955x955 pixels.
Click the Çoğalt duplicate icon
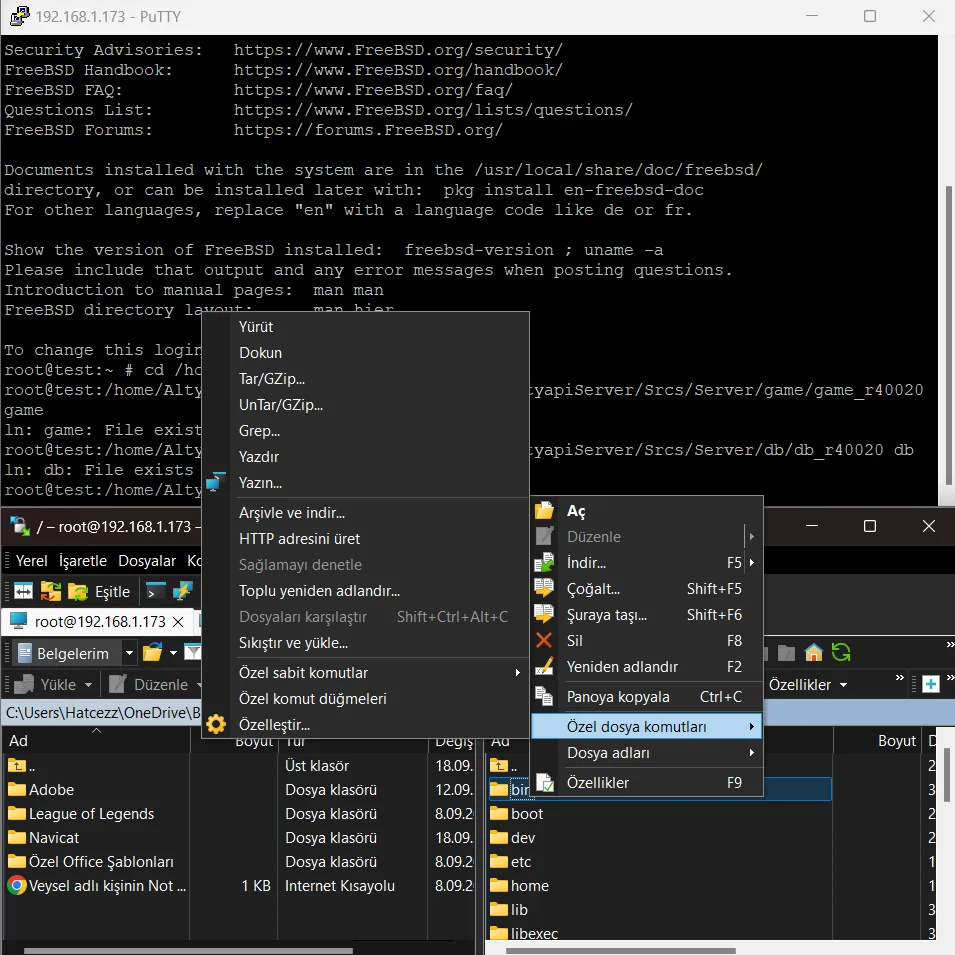[x=544, y=588]
